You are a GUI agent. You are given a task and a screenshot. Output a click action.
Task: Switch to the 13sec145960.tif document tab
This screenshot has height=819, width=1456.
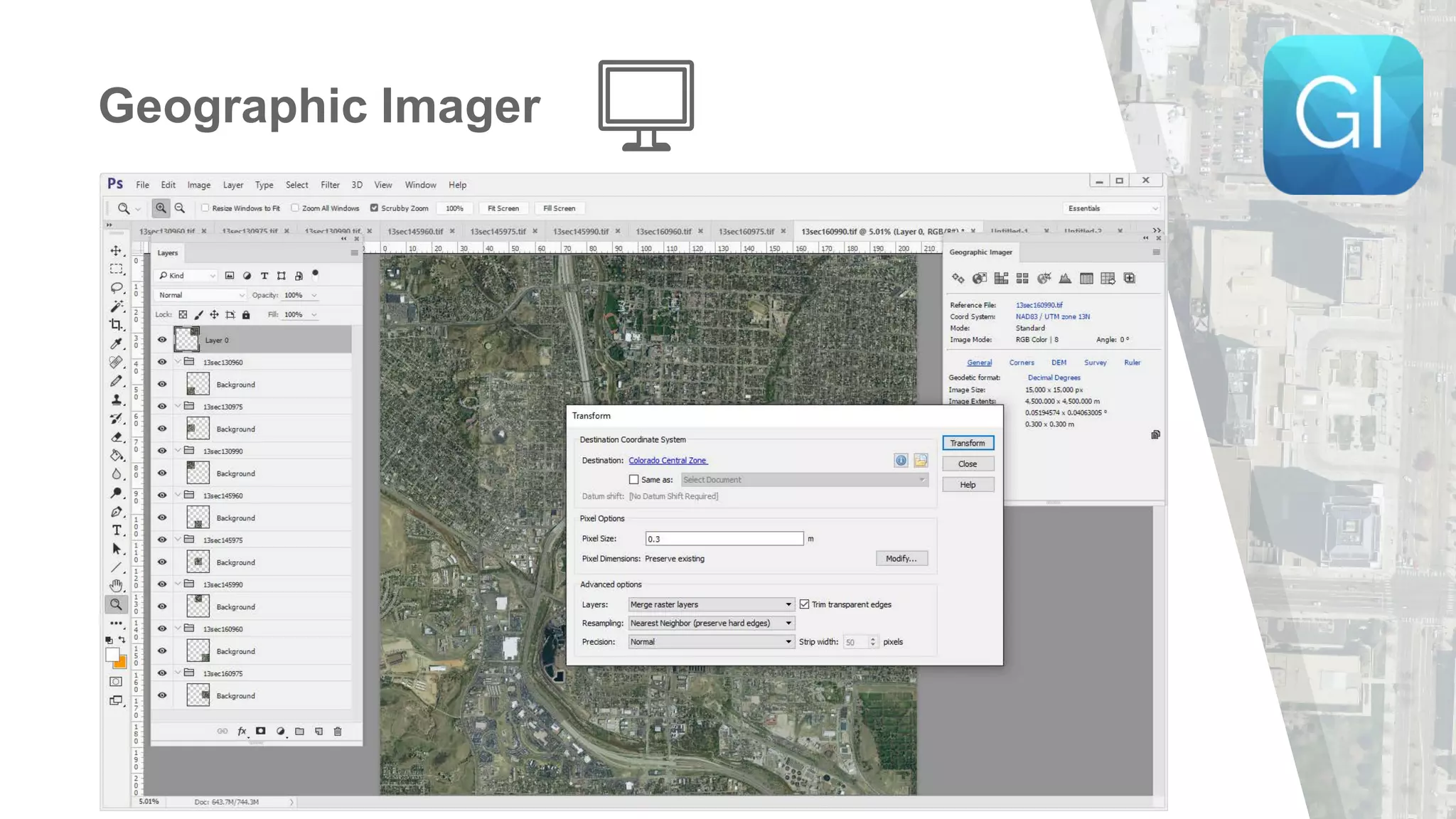(x=415, y=231)
